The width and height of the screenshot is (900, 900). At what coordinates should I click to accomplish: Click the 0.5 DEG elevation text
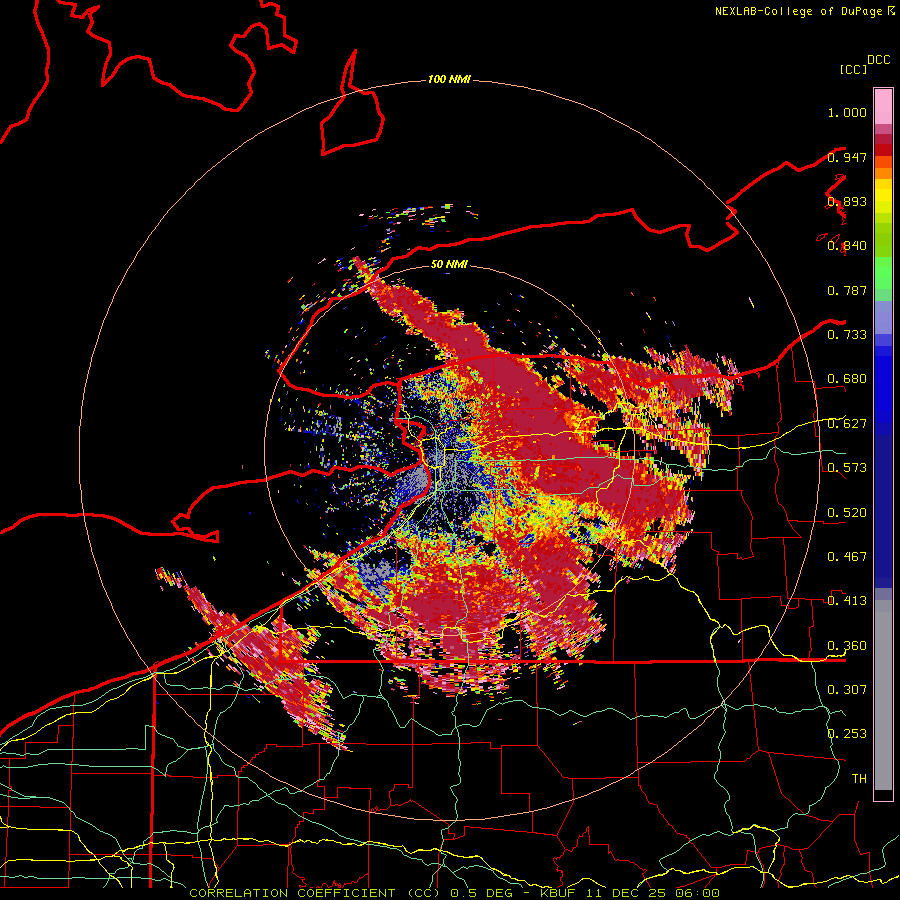click(480, 893)
